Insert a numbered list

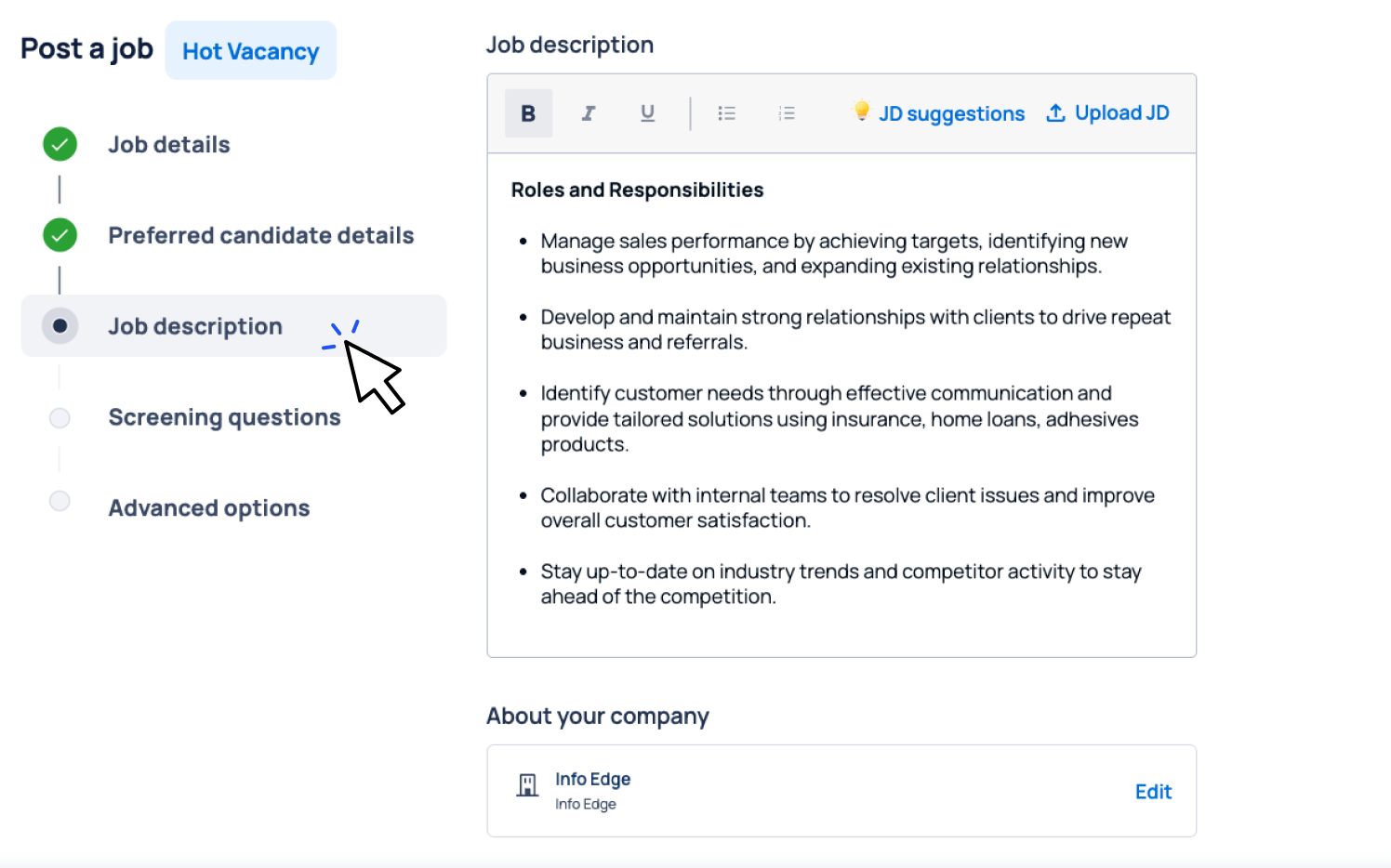[x=787, y=113]
